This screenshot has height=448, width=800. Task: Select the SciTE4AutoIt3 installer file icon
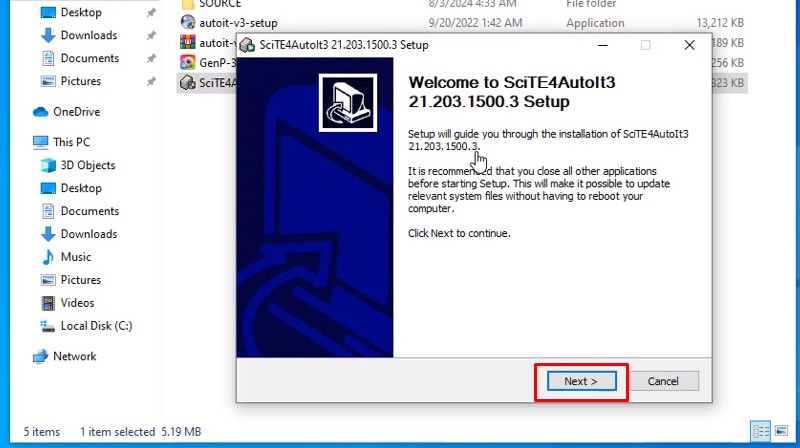coord(187,82)
